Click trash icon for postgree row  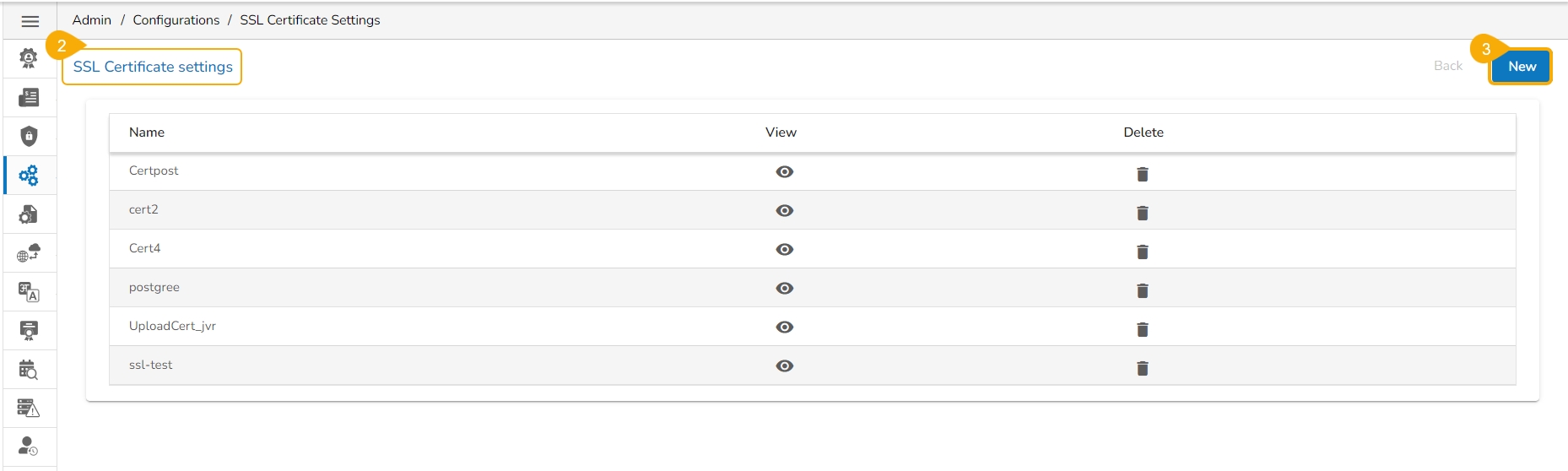(1142, 290)
